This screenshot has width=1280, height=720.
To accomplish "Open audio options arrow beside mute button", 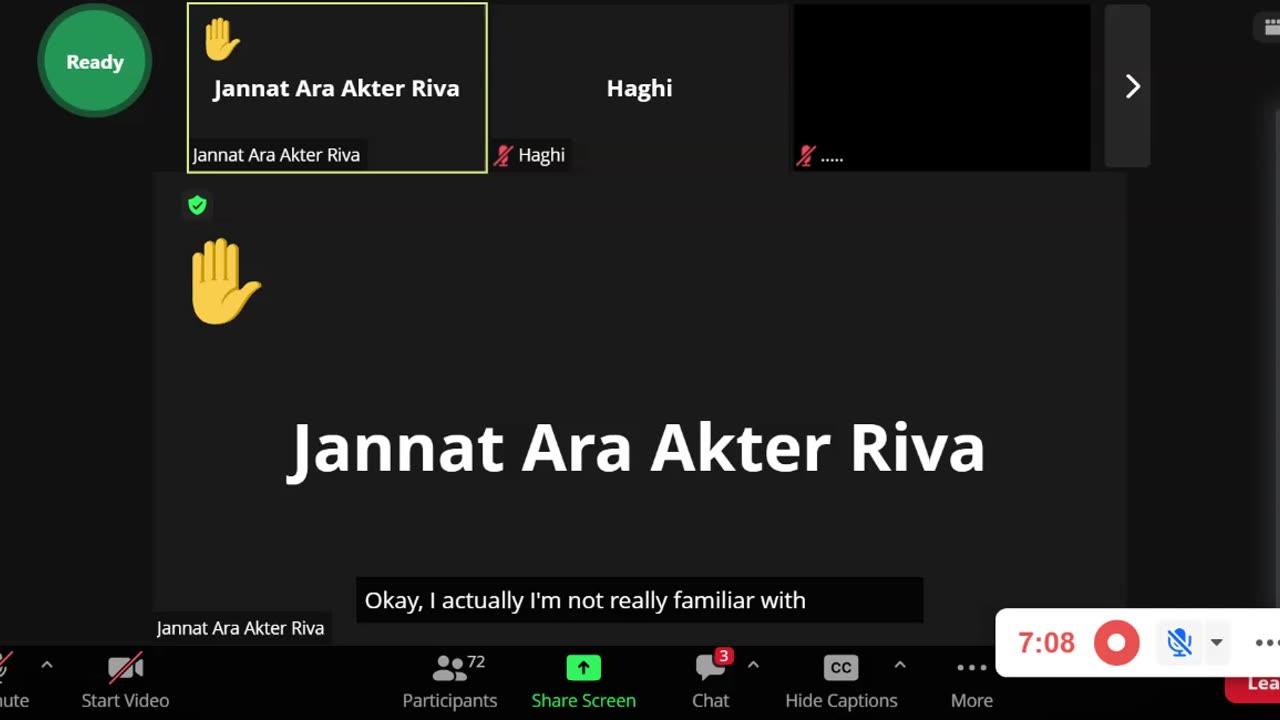I will click(x=46, y=666).
